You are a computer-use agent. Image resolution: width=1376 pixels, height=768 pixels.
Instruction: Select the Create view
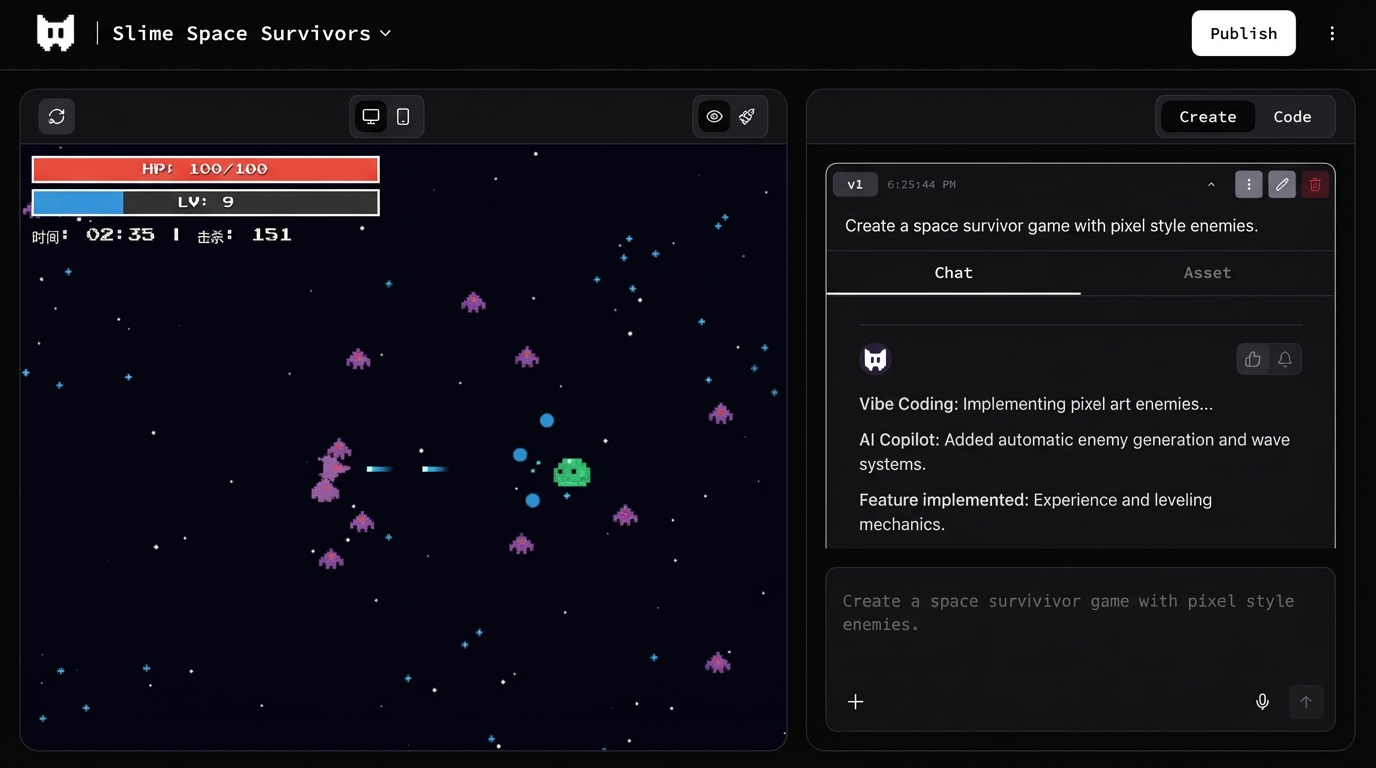pyautogui.click(x=1207, y=117)
